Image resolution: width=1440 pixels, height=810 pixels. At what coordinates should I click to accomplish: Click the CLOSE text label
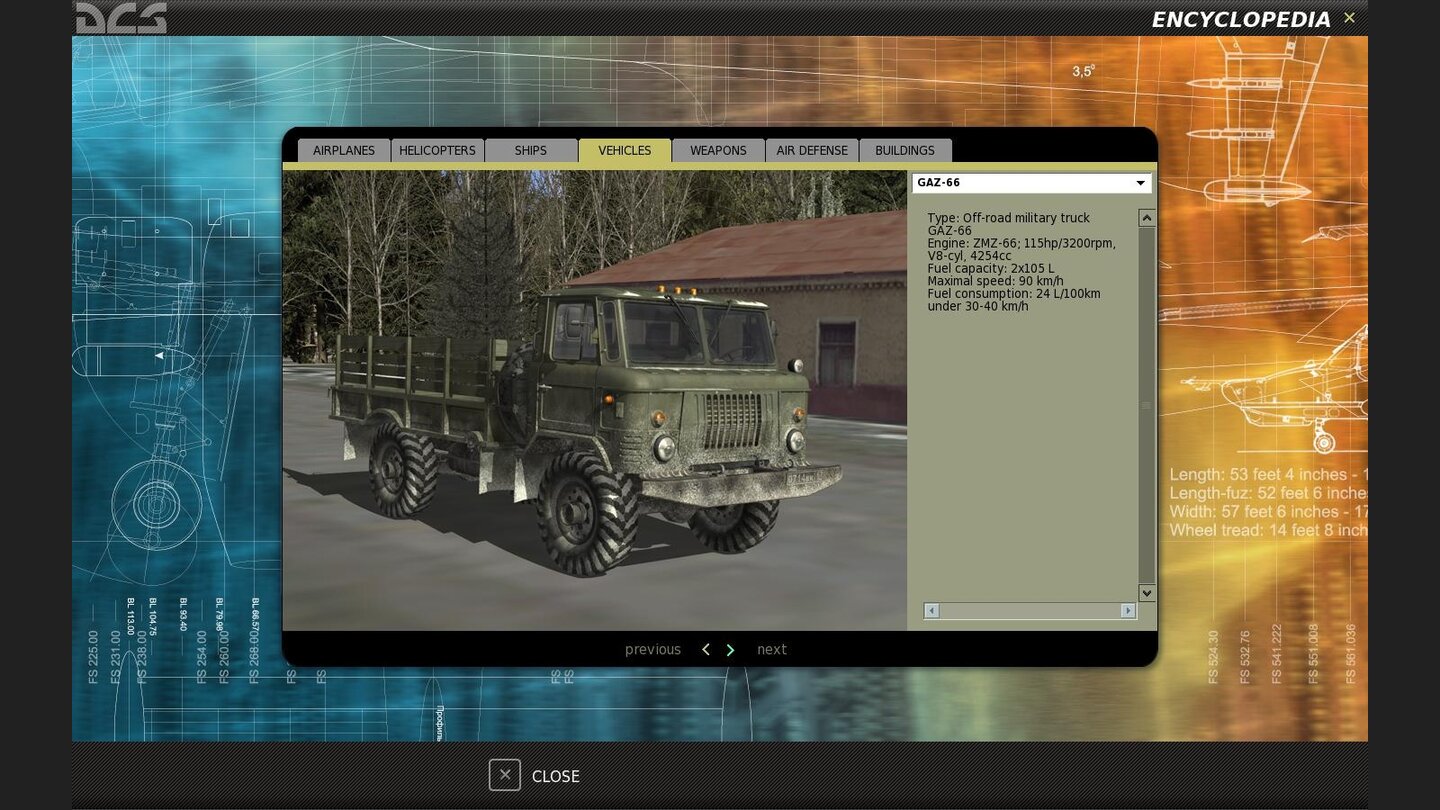(556, 776)
